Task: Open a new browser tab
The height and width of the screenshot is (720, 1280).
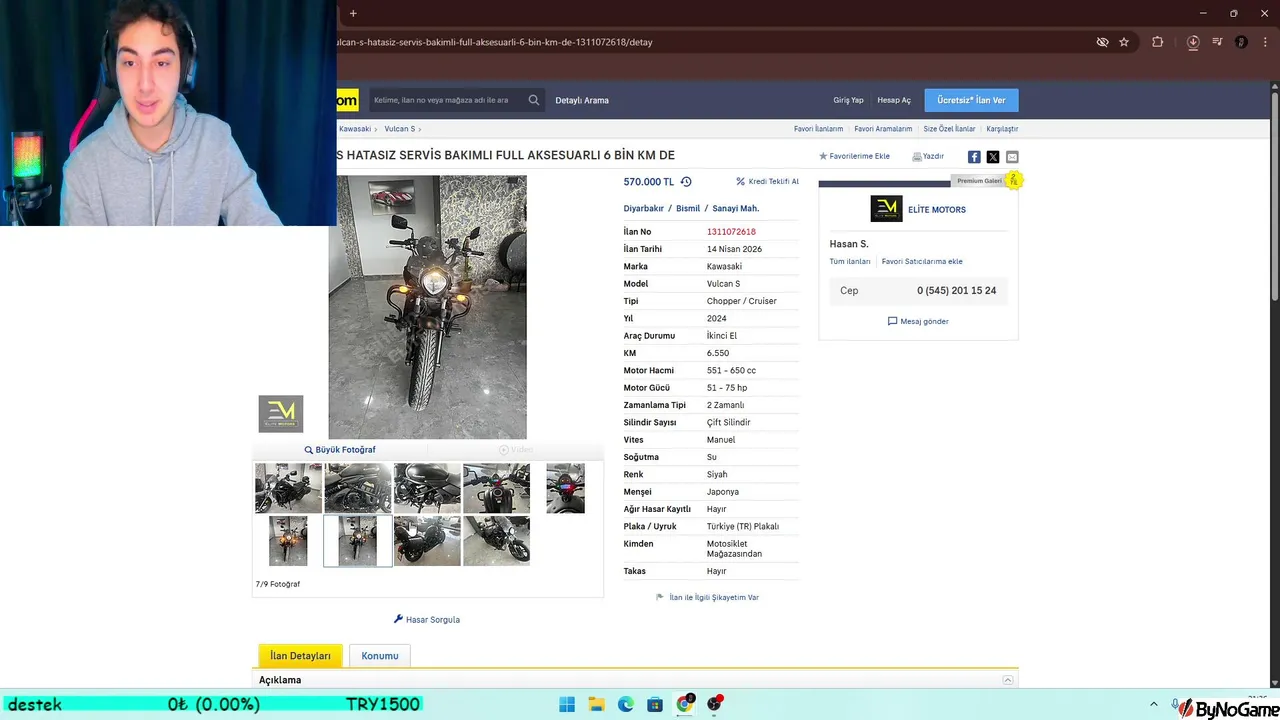Action: (x=353, y=13)
